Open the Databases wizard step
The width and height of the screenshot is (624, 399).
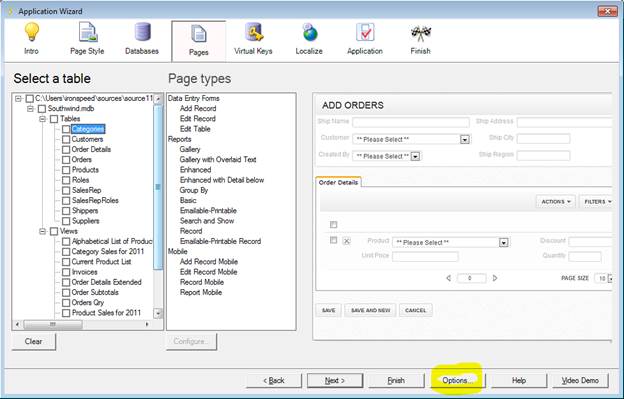[x=142, y=39]
